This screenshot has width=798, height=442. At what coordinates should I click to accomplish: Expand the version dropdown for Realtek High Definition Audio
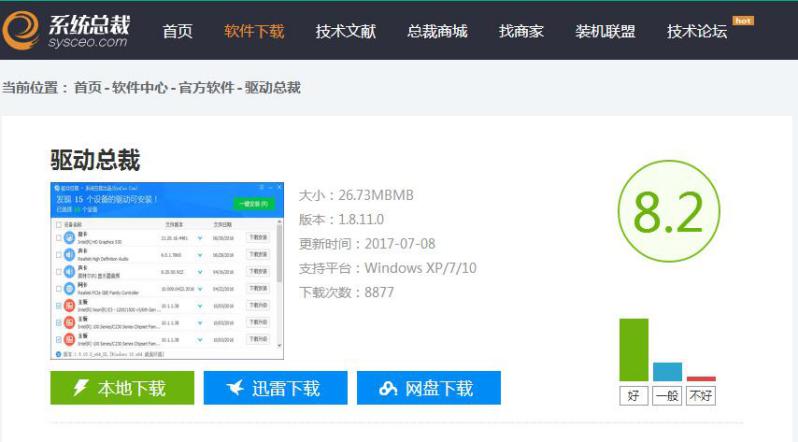pyautogui.click(x=200, y=255)
